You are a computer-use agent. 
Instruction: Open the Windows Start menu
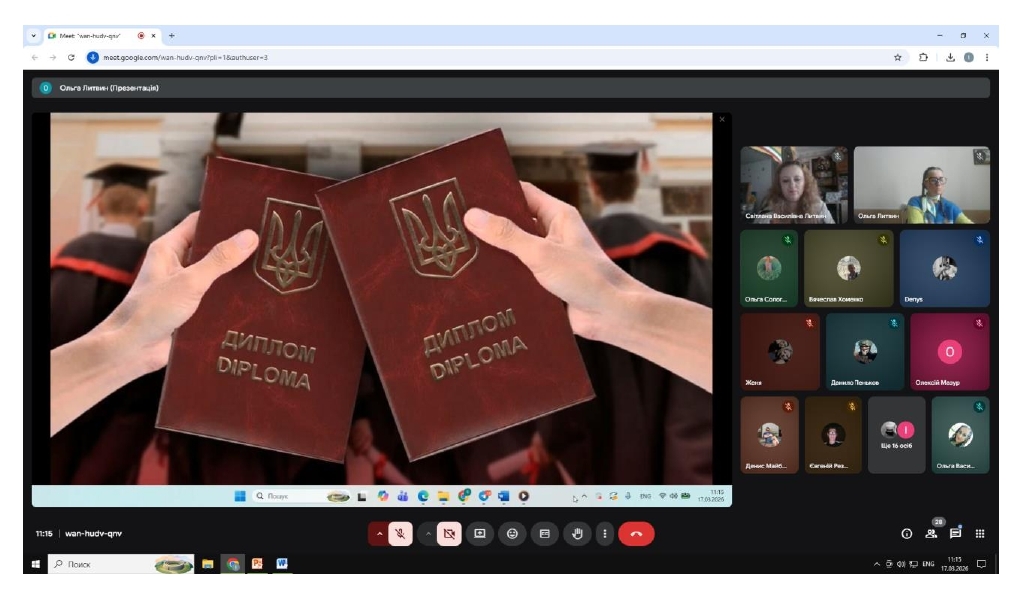(36, 564)
